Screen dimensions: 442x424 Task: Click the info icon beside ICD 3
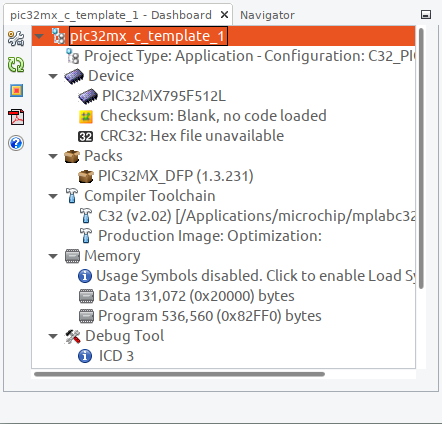pyautogui.click(x=85, y=356)
